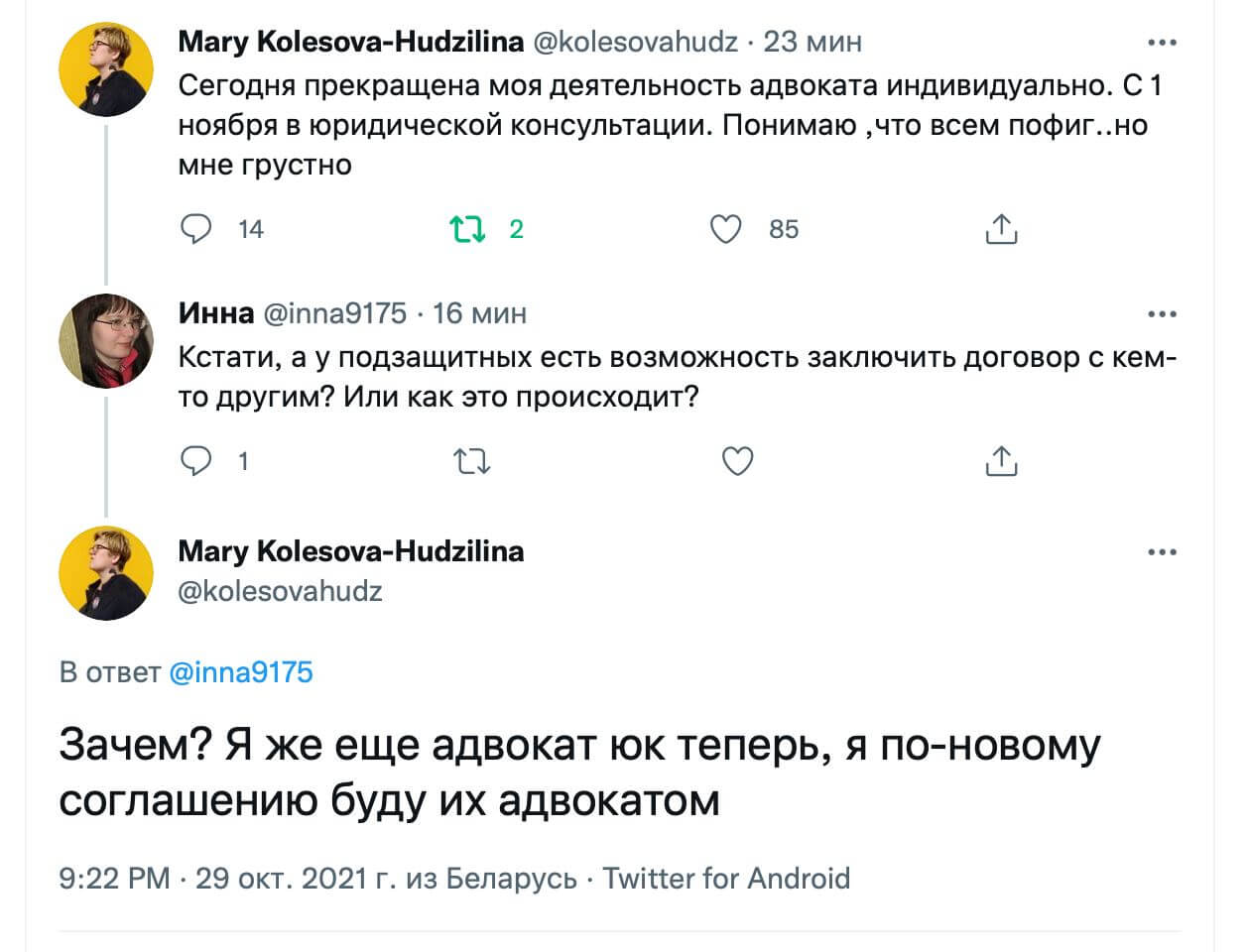Click Mary's avatar in the main reply
The width and height of the screenshot is (1248, 952).
pyautogui.click(x=106, y=573)
